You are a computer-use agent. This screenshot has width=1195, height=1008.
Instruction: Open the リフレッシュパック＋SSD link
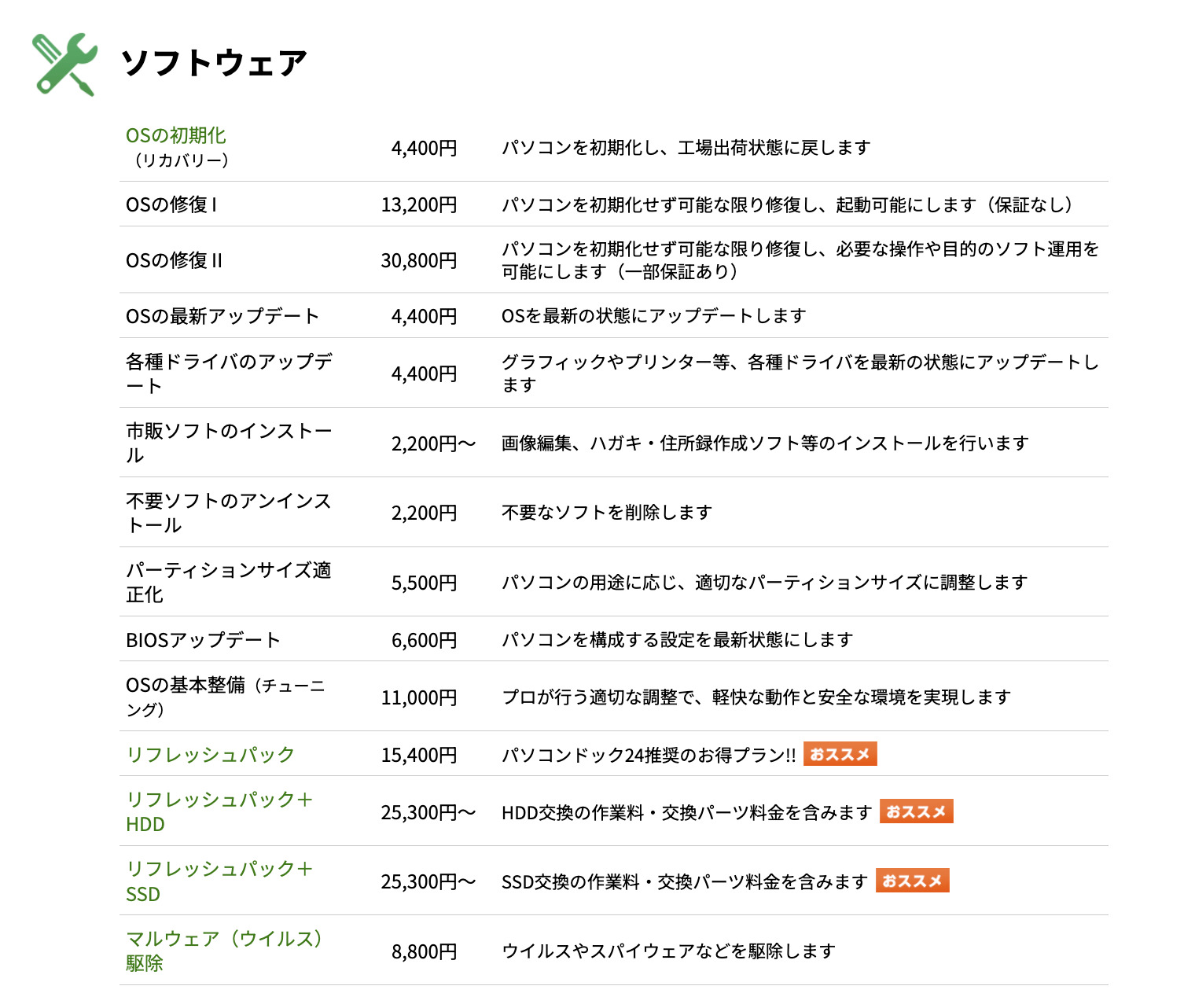(x=219, y=870)
